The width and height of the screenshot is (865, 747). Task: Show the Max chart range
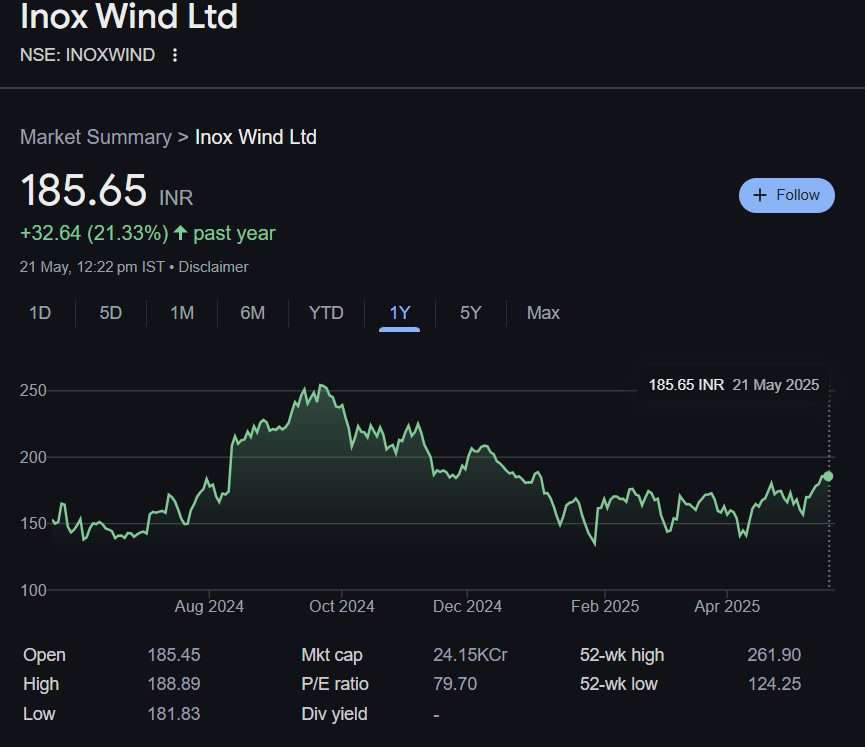pyautogui.click(x=543, y=313)
